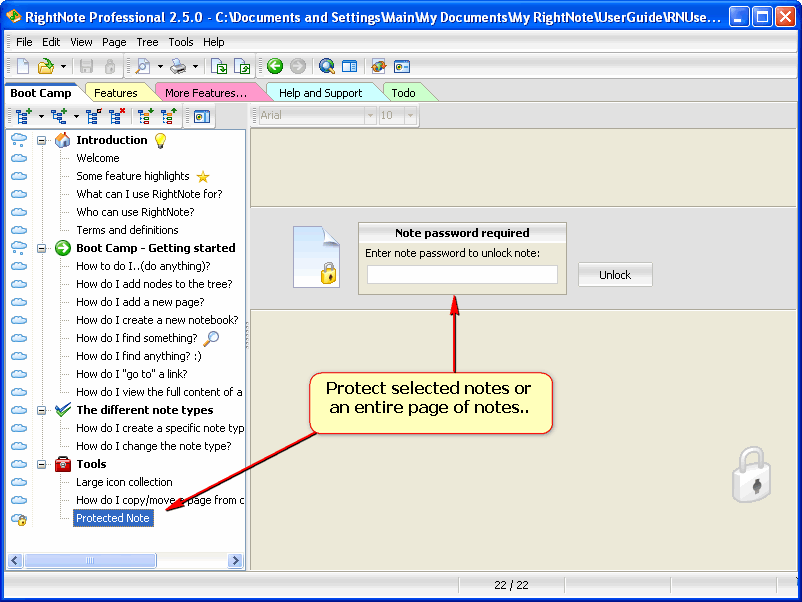Image resolution: width=802 pixels, height=602 pixels.
Task: Select 'Large icon collection' tree item
Action: pyautogui.click(x=124, y=482)
